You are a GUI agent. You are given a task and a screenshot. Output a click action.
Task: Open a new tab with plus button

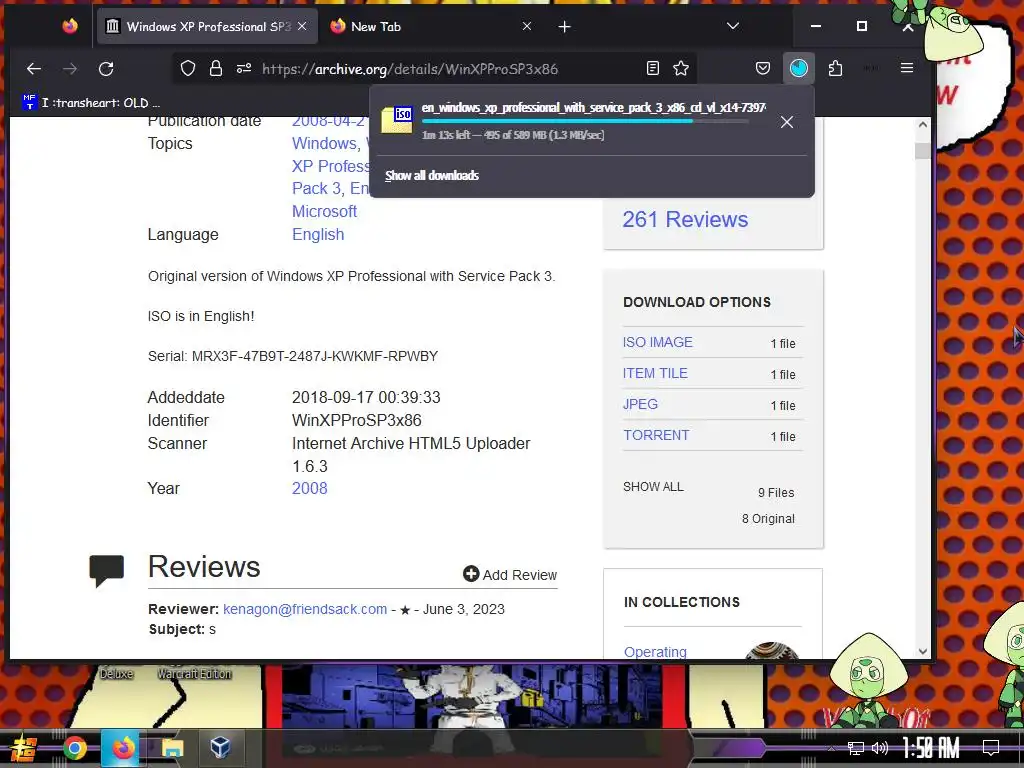click(x=565, y=27)
